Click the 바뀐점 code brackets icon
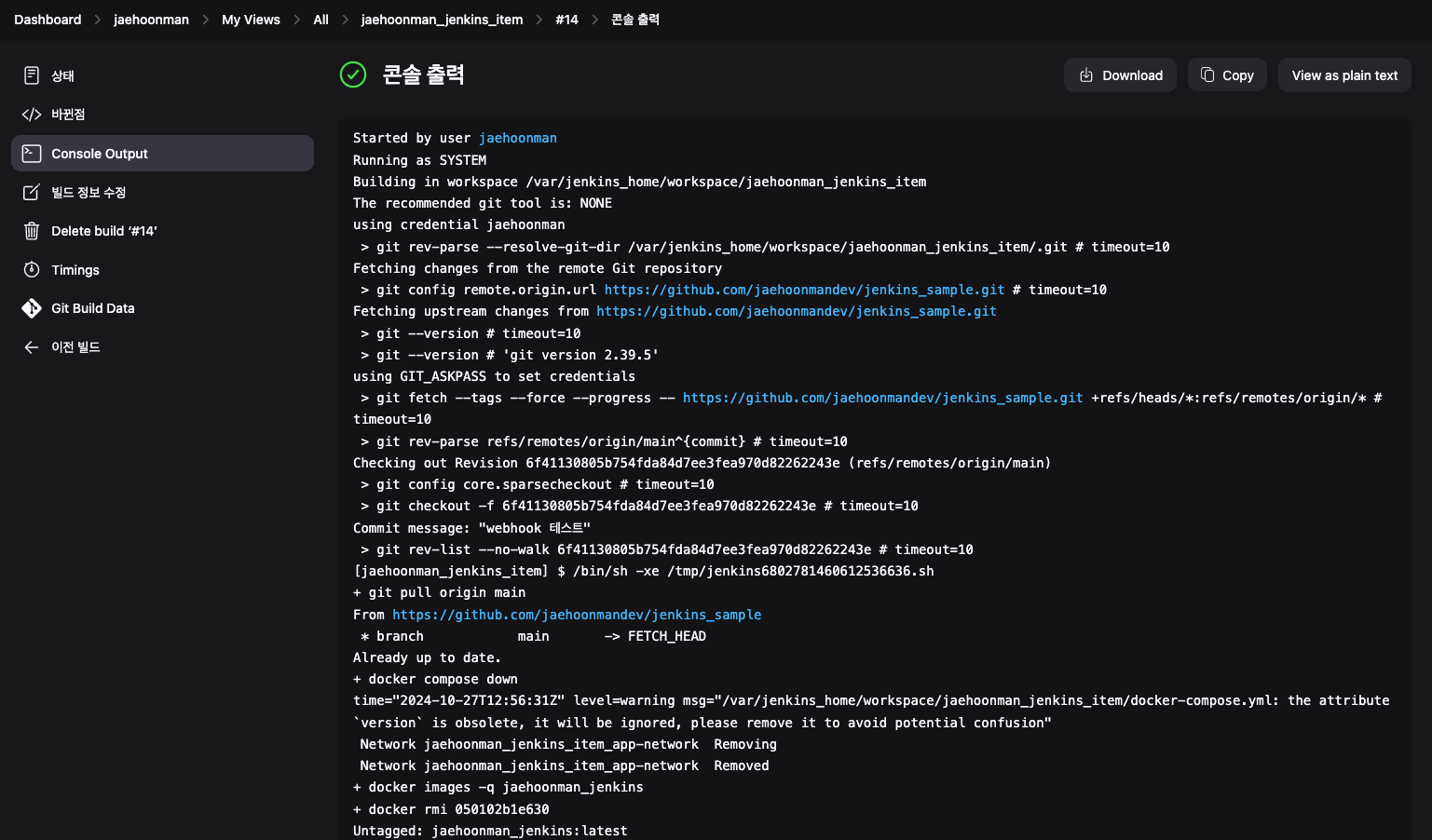Viewport: 1432px width, 840px height. [32, 115]
